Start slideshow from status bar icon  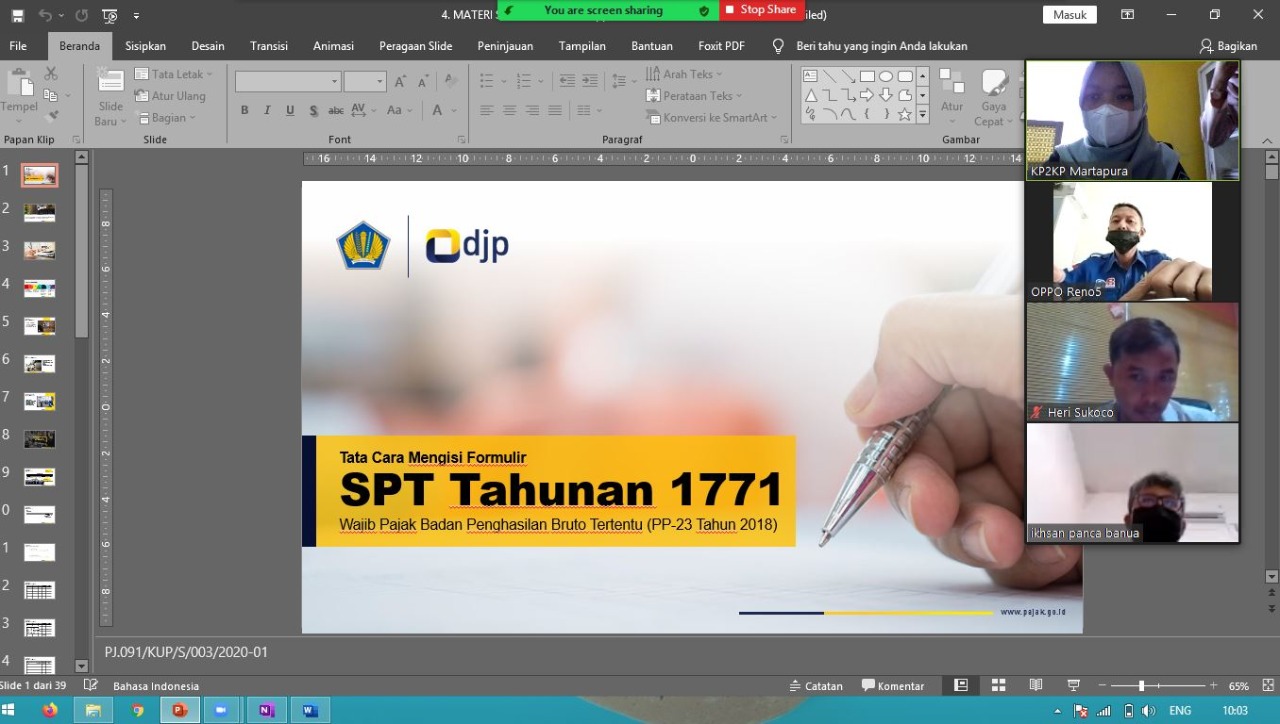click(1073, 685)
